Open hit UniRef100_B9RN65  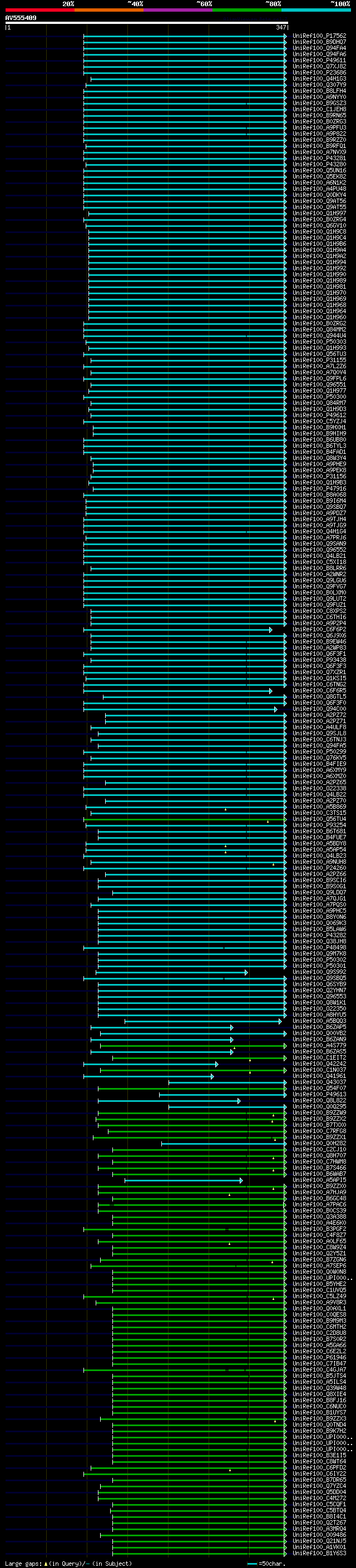tap(319, 115)
